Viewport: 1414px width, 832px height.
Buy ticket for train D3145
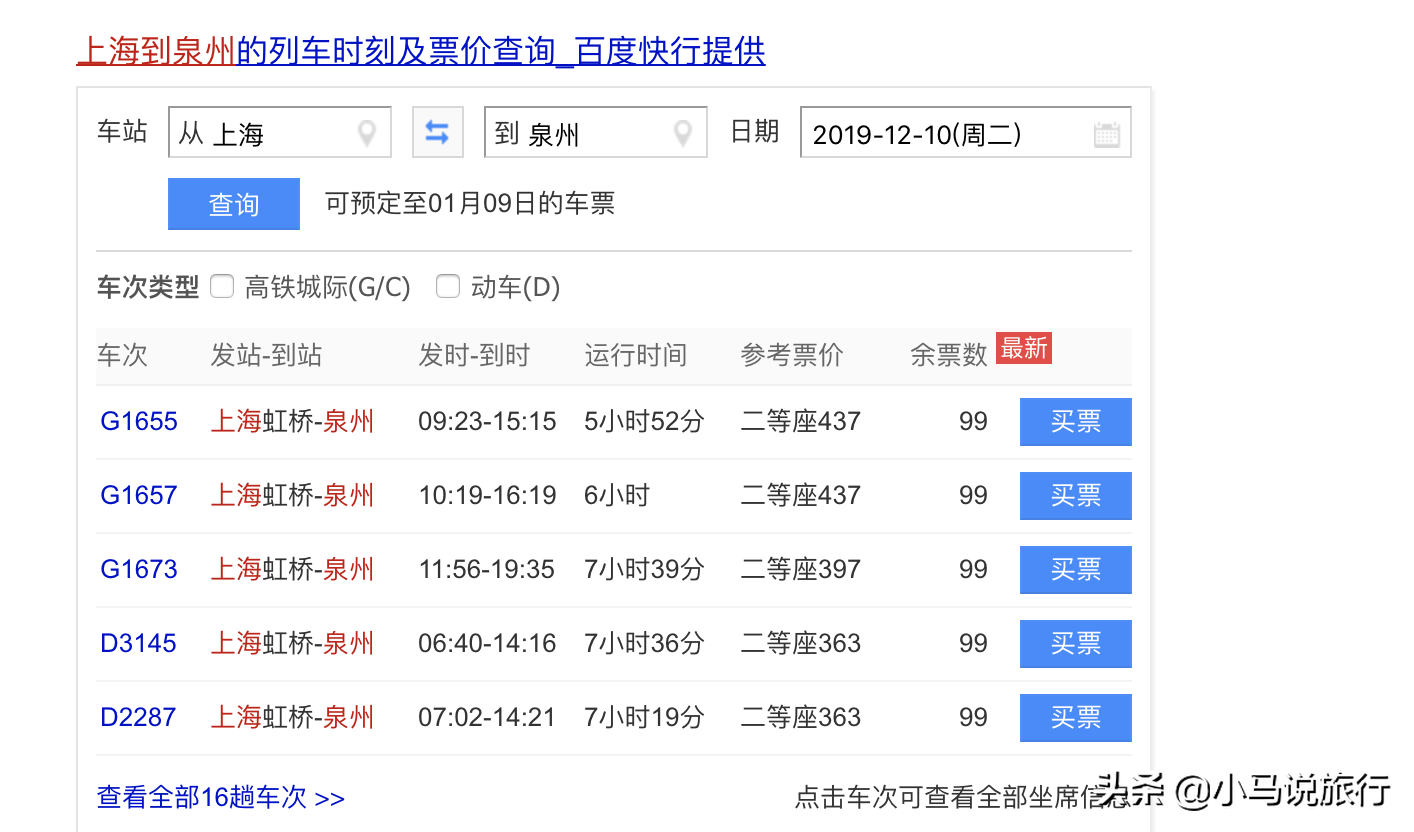click(1076, 643)
